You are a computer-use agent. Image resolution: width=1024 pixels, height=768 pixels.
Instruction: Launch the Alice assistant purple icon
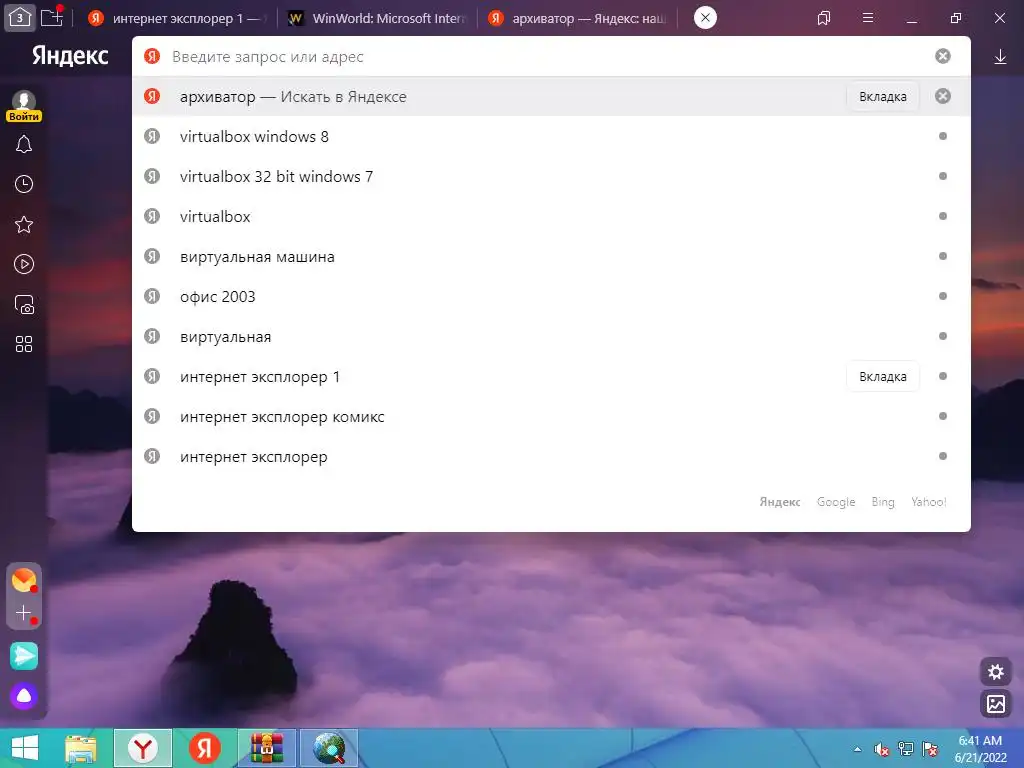coord(24,696)
